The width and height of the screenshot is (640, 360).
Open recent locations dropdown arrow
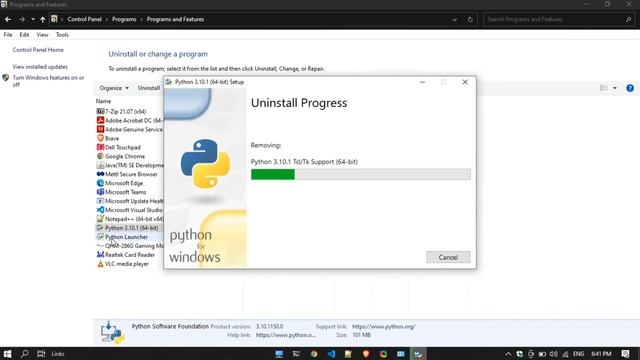coord(33,19)
